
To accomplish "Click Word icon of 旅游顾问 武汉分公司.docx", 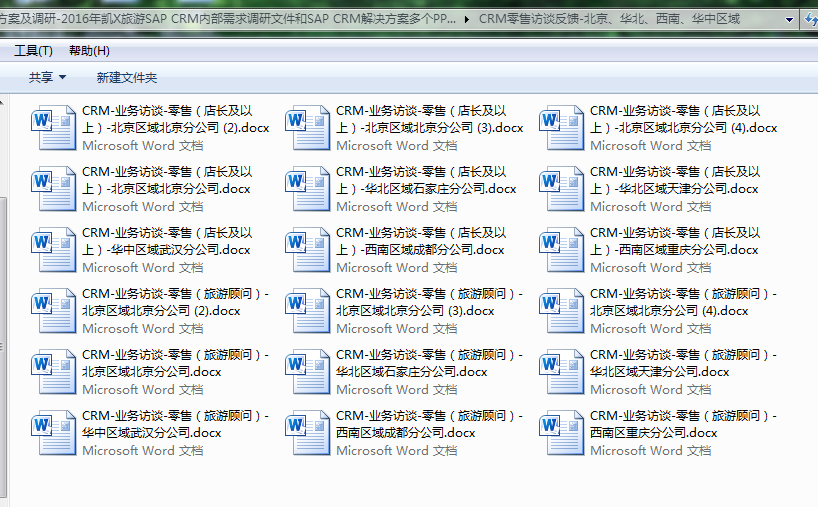I will coord(54,433).
